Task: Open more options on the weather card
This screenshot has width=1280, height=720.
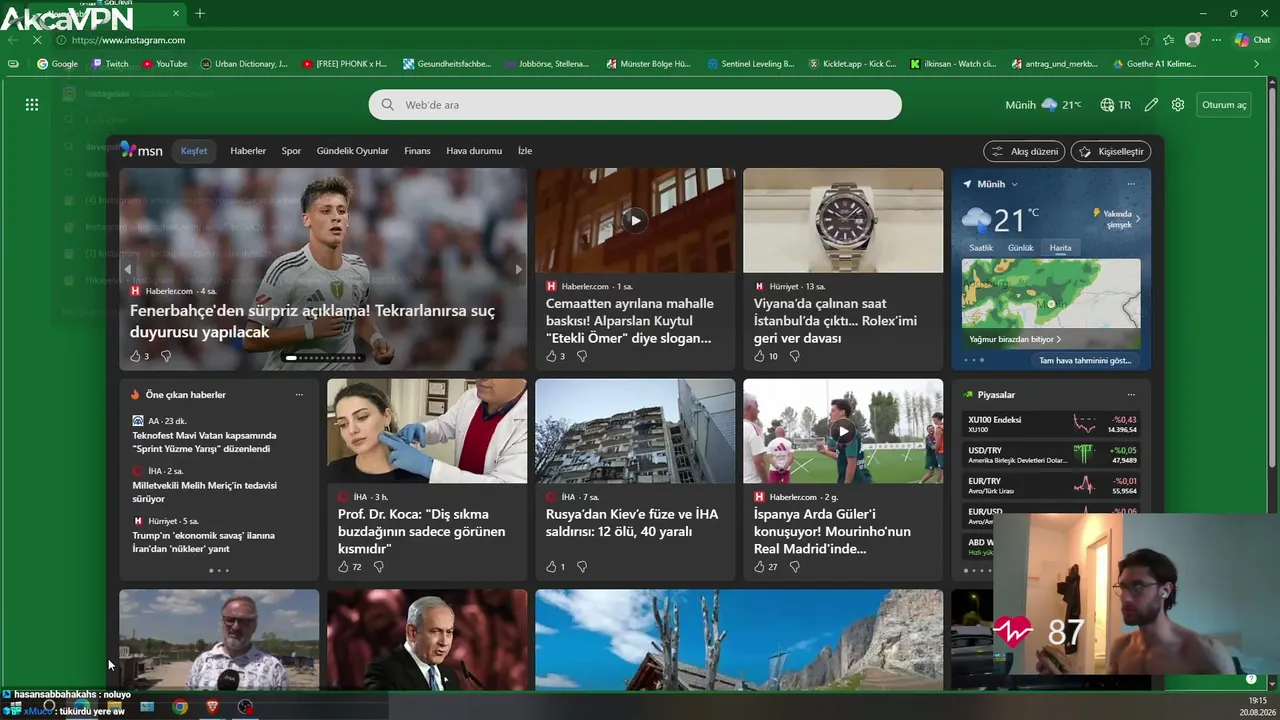Action: 1131,184
